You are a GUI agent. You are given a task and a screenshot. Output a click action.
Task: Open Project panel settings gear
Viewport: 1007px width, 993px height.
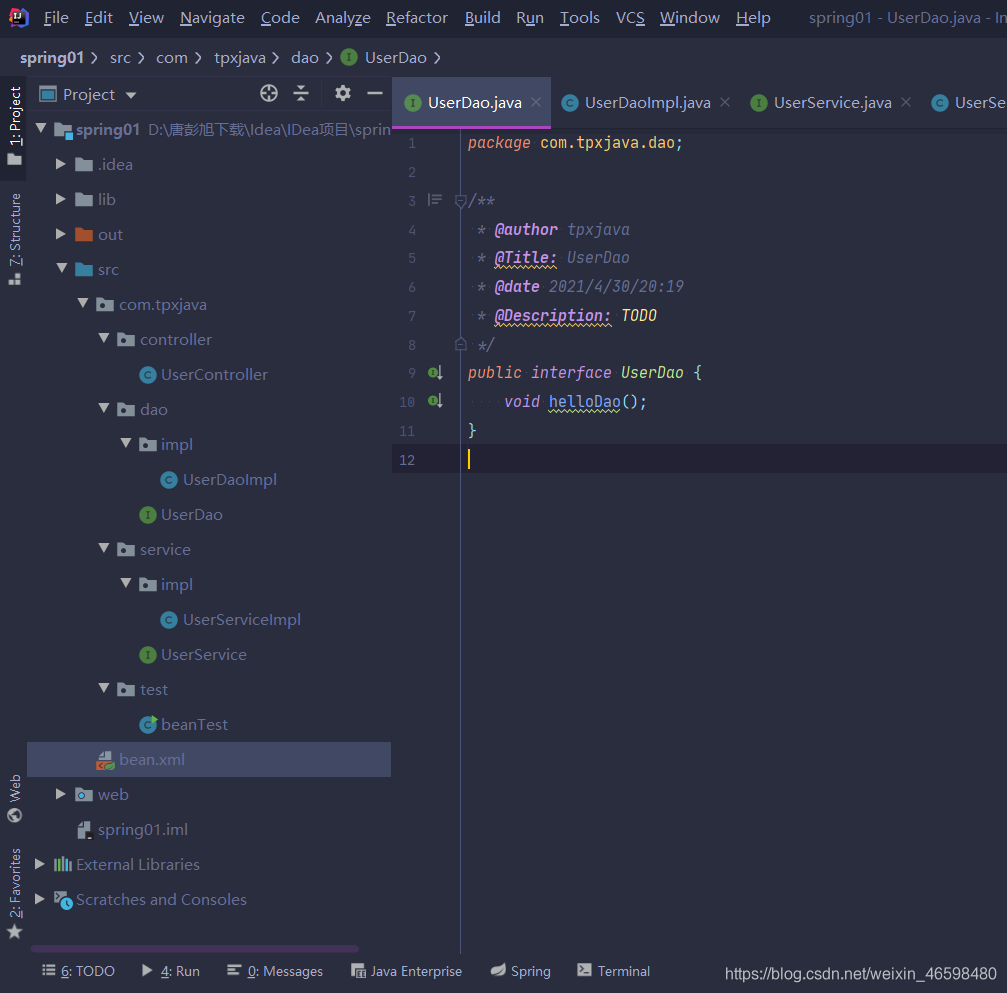343,94
